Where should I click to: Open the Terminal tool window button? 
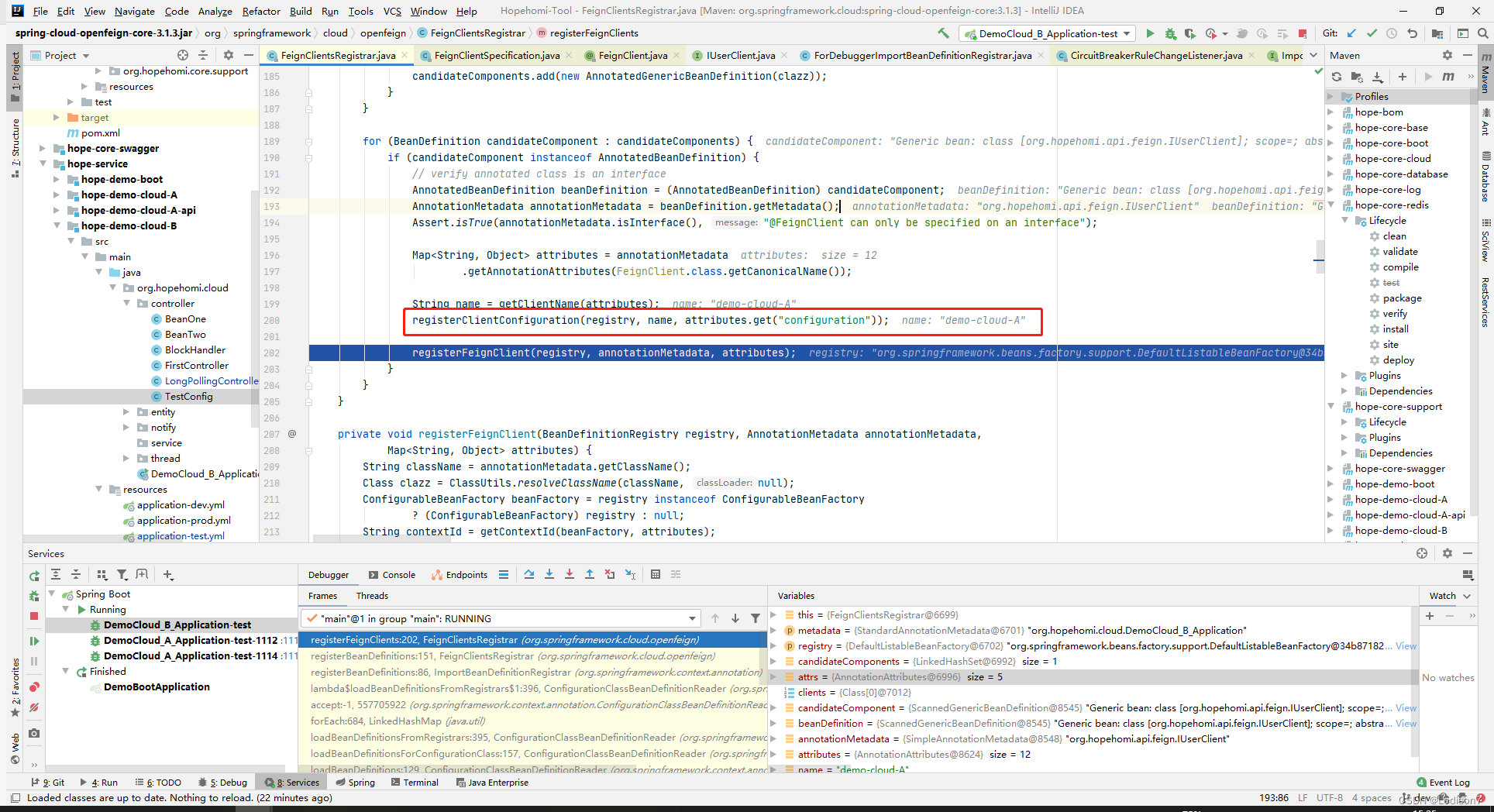coord(415,782)
